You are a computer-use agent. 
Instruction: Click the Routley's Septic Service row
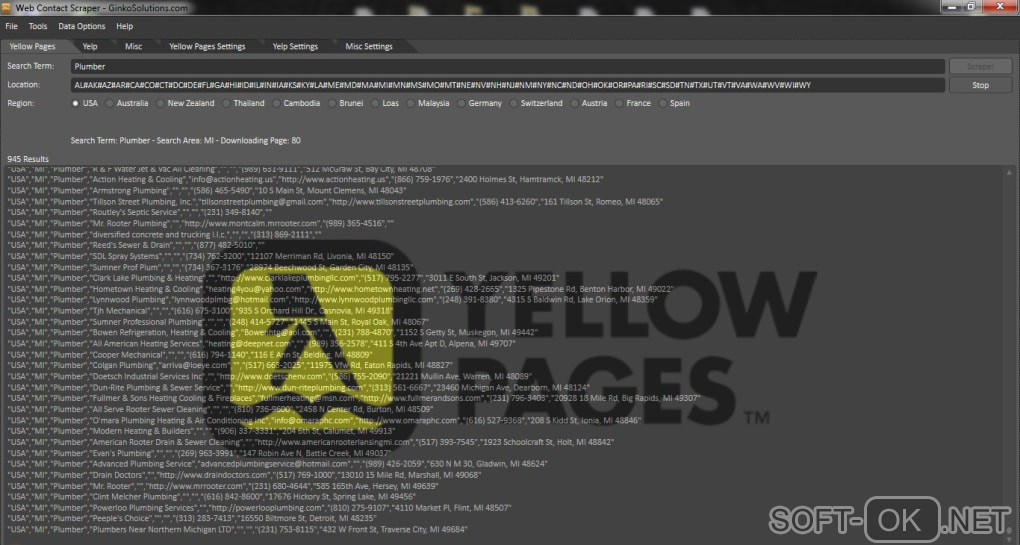click(139, 212)
